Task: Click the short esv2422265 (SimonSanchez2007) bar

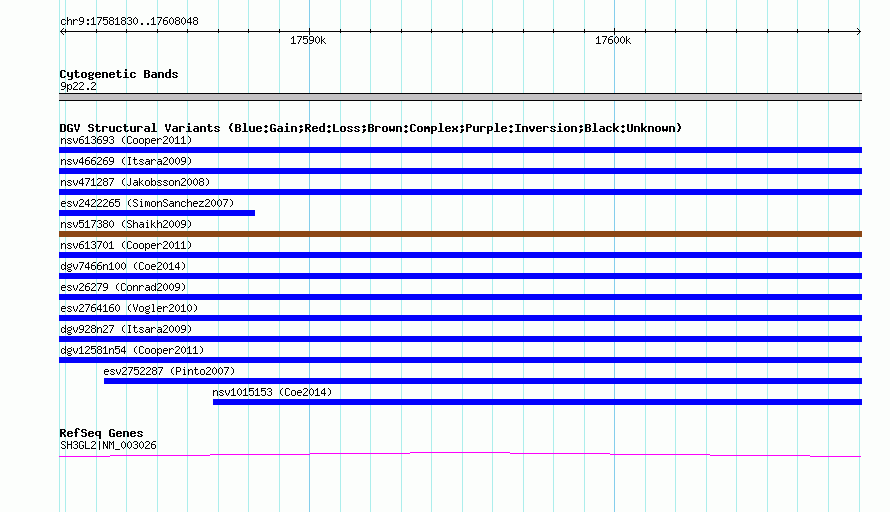Action: pos(157,213)
